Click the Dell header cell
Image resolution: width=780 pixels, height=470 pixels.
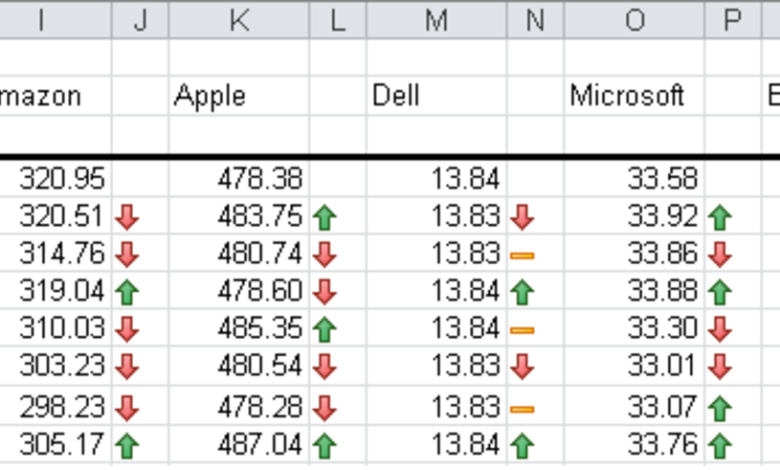436,95
